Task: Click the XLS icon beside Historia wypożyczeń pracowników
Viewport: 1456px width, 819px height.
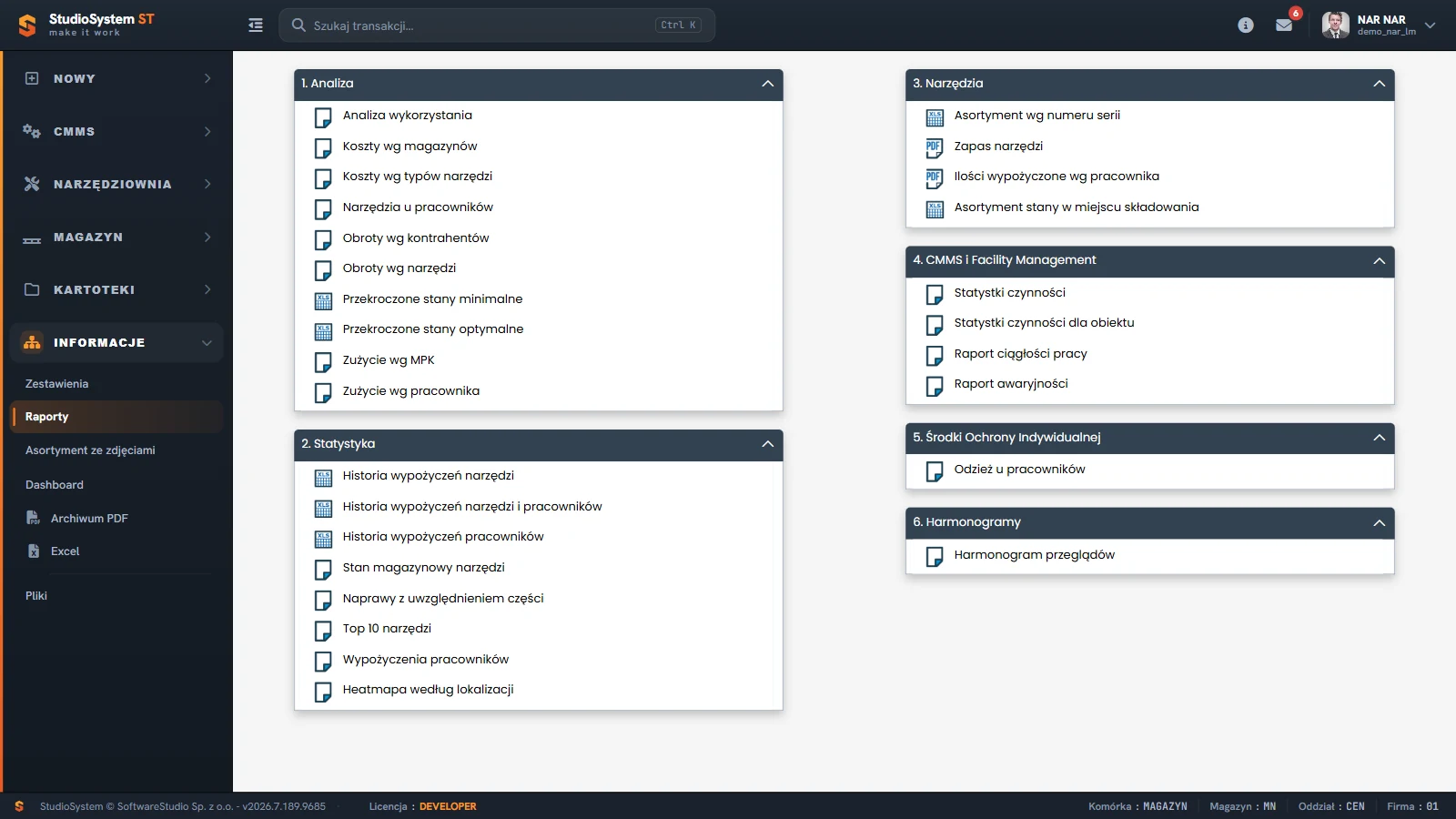Action: pos(323,538)
